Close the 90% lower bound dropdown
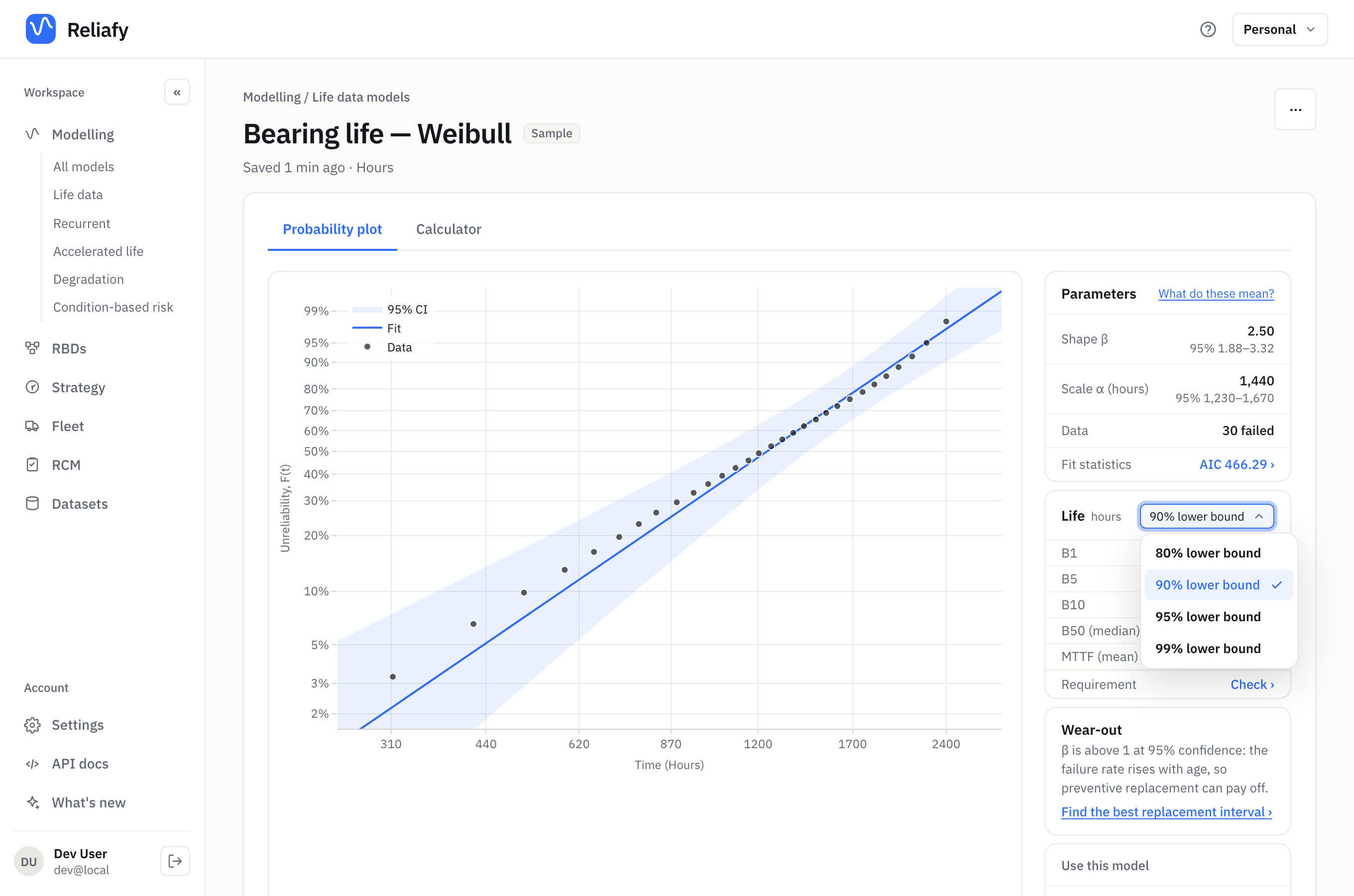The image size is (1354, 896). tap(1207, 517)
